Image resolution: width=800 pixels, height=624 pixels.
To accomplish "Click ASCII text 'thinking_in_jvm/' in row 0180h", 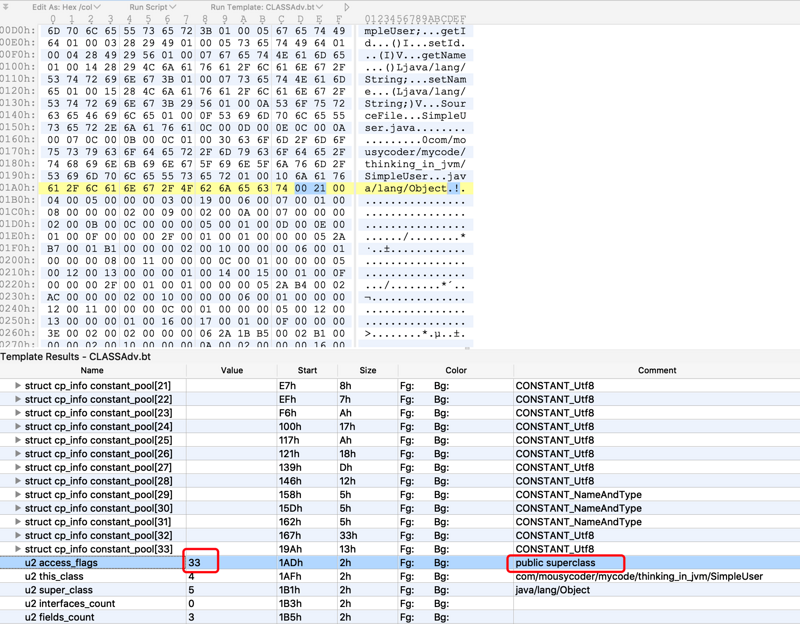I will (415, 164).
